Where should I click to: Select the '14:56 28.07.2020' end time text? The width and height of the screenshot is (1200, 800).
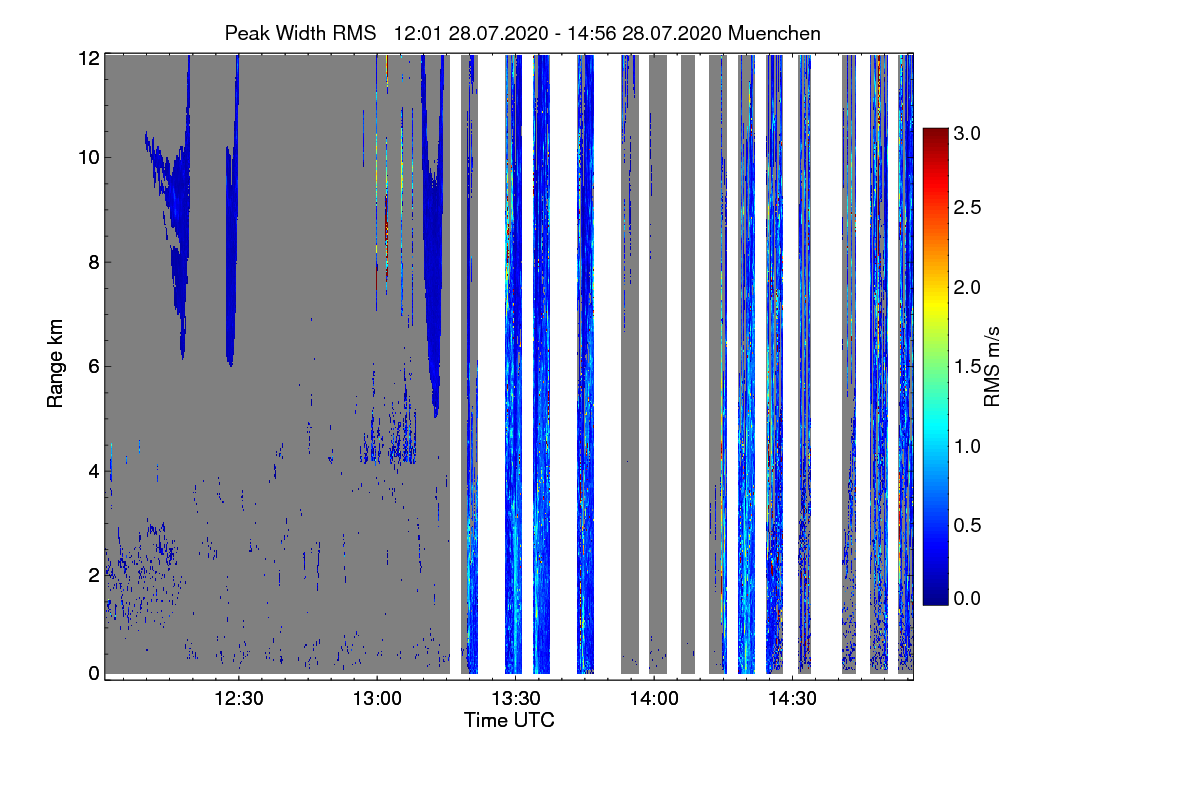click(646, 33)
